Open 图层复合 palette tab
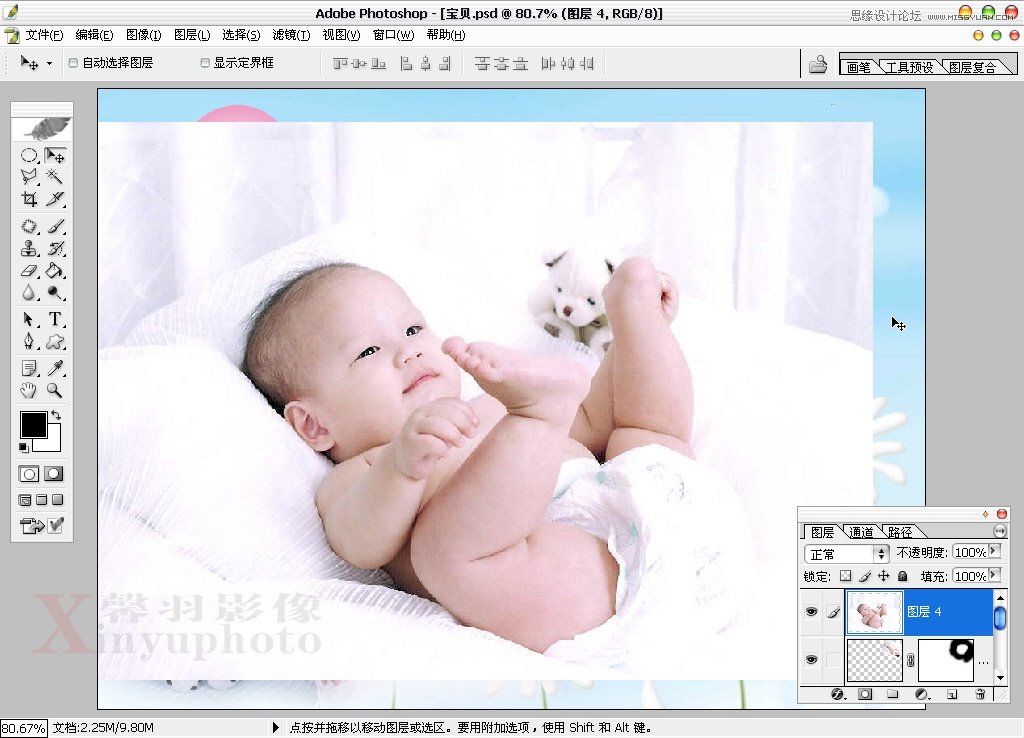 point(972,67)
